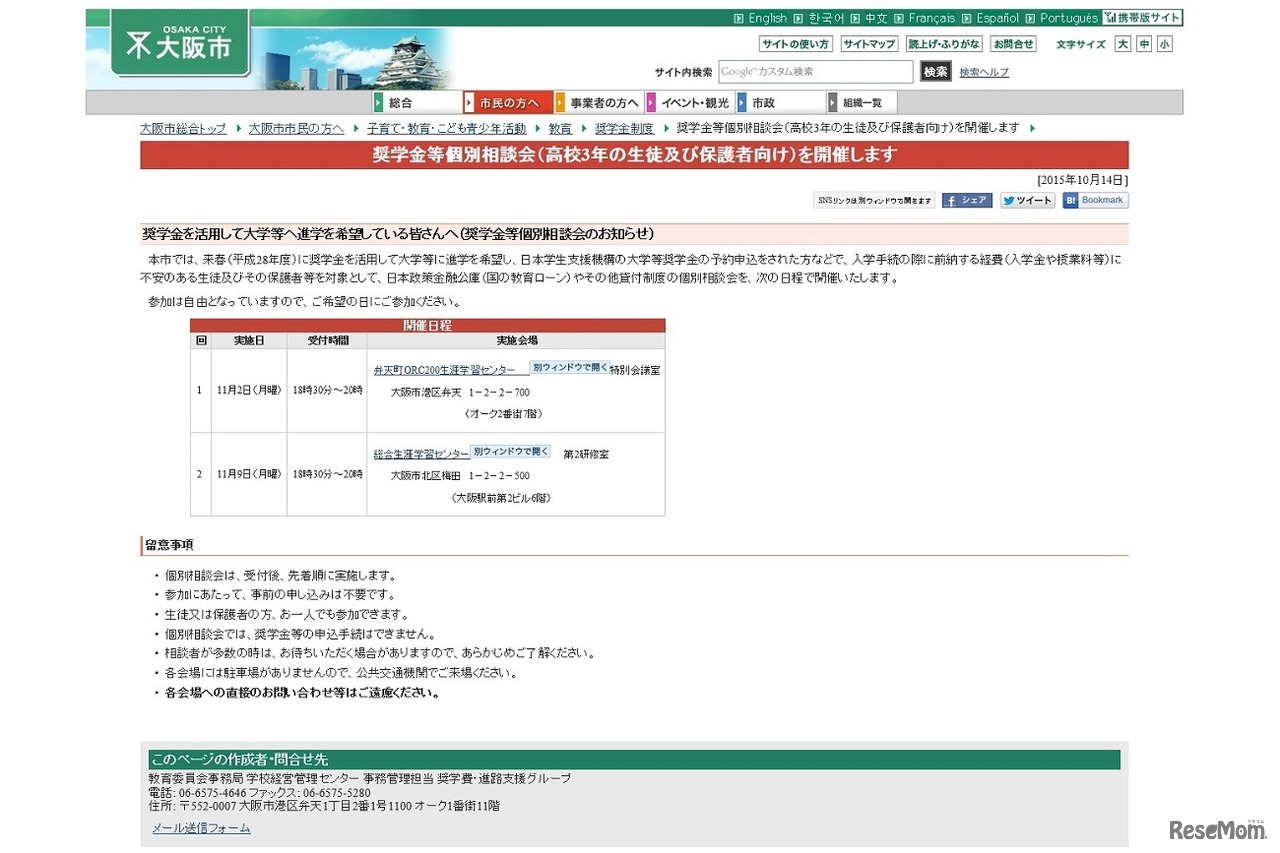The height and width of the screenshot is (853, 1280).
Task: Open the 弁天町ORC200生涯学習センター link
Action: 446,366
